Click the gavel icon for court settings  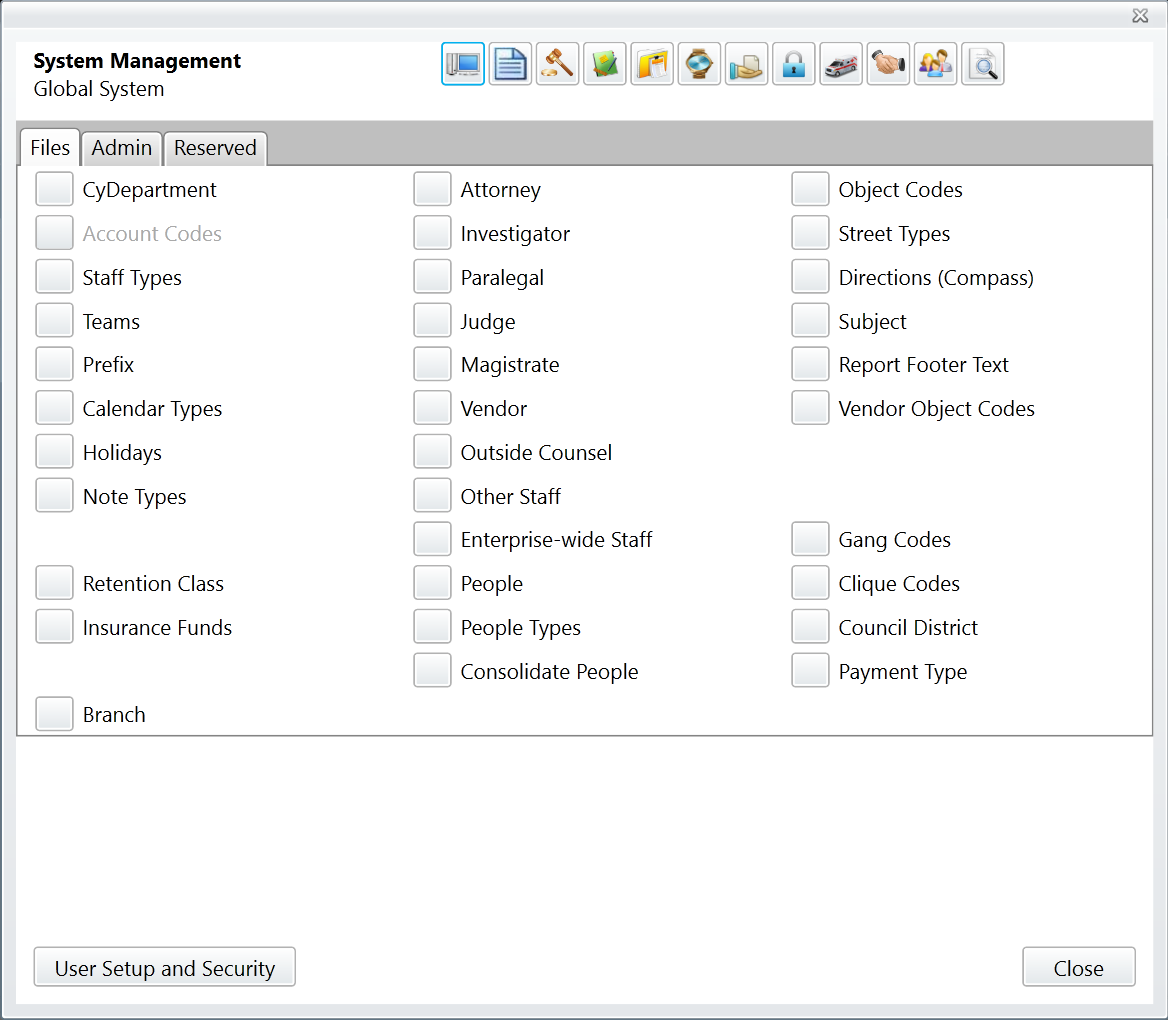[x=557, y=63]
